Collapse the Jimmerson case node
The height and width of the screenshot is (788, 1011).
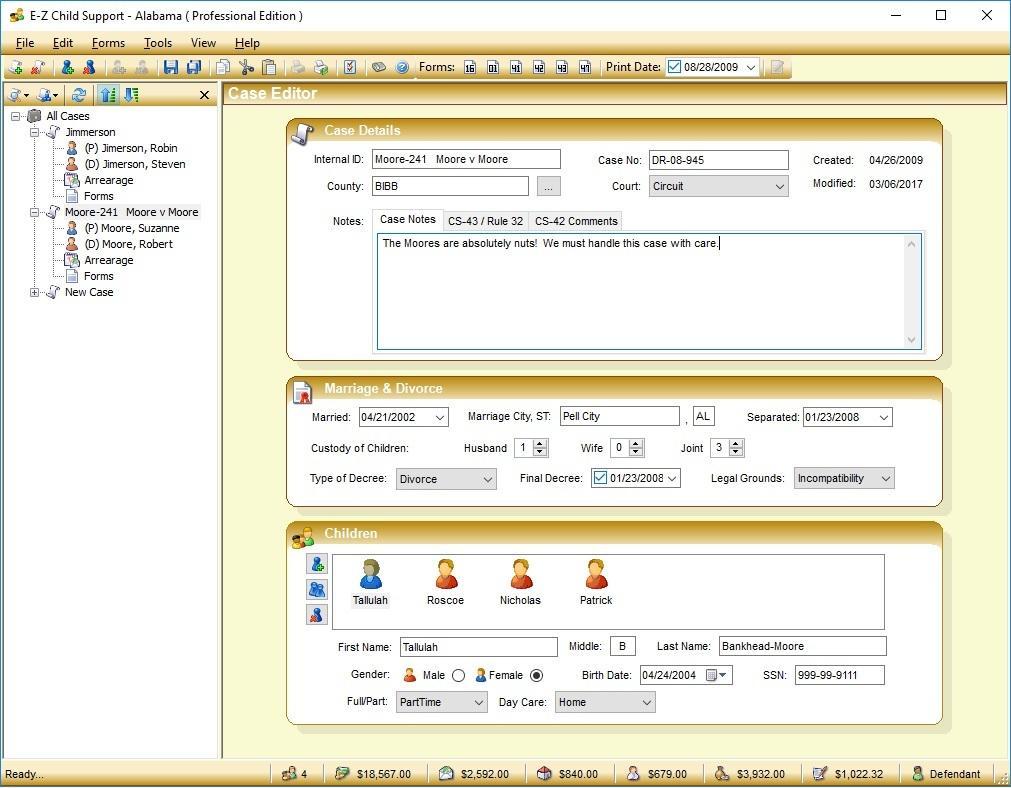click(35, 132)
